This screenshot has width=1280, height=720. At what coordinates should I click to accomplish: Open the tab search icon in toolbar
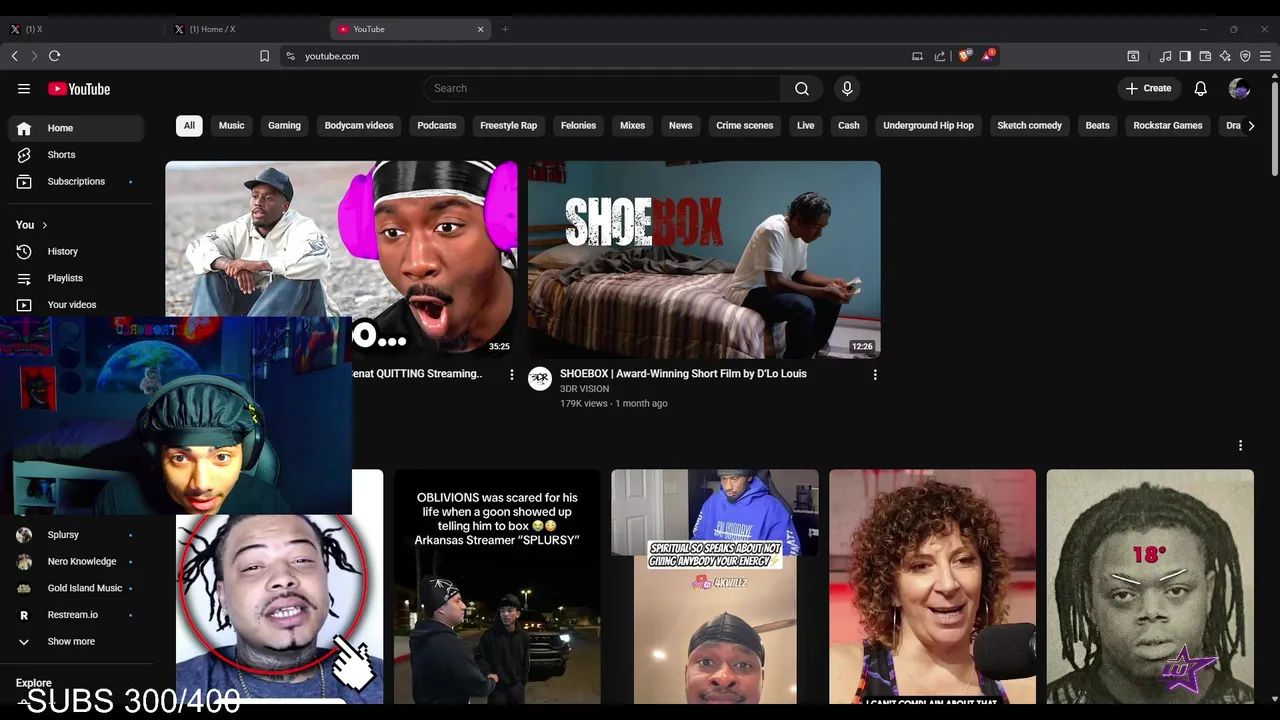coord(1133,56)
